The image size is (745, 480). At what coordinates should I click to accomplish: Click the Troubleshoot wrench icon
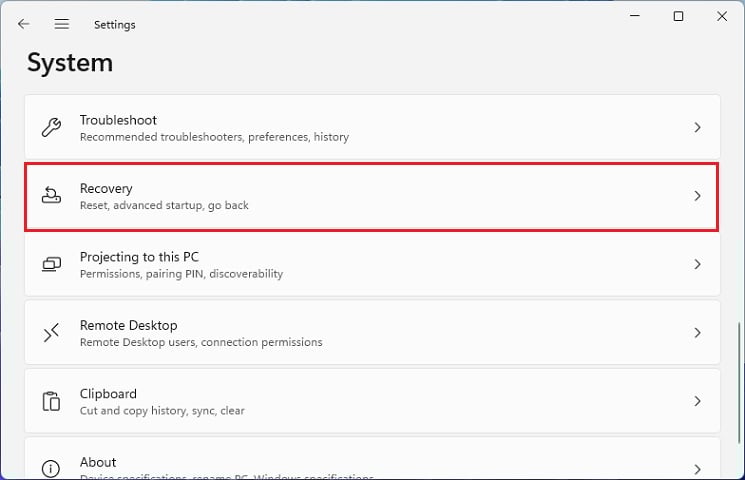pyautogui.click(x=51, y=128)
